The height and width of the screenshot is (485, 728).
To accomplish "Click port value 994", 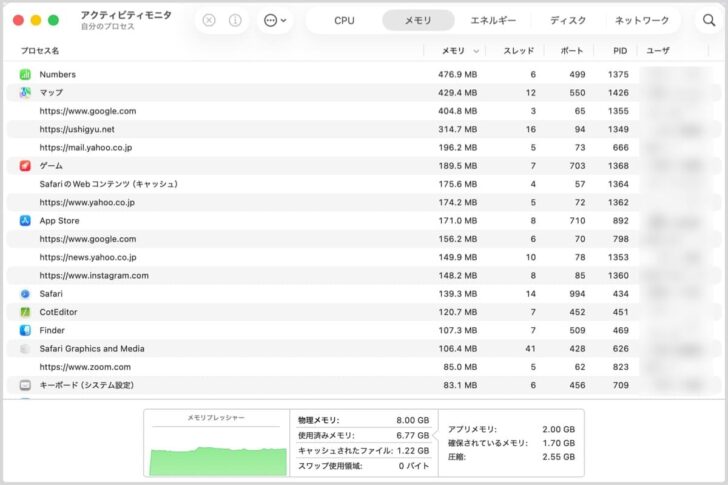I will point(577,294).
